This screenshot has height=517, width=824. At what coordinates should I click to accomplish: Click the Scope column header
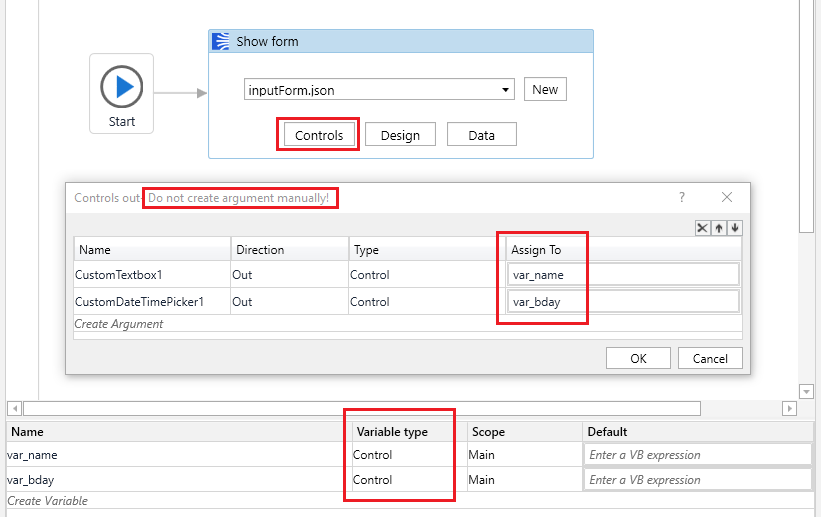pyautogui.click(x=524, y=432)
